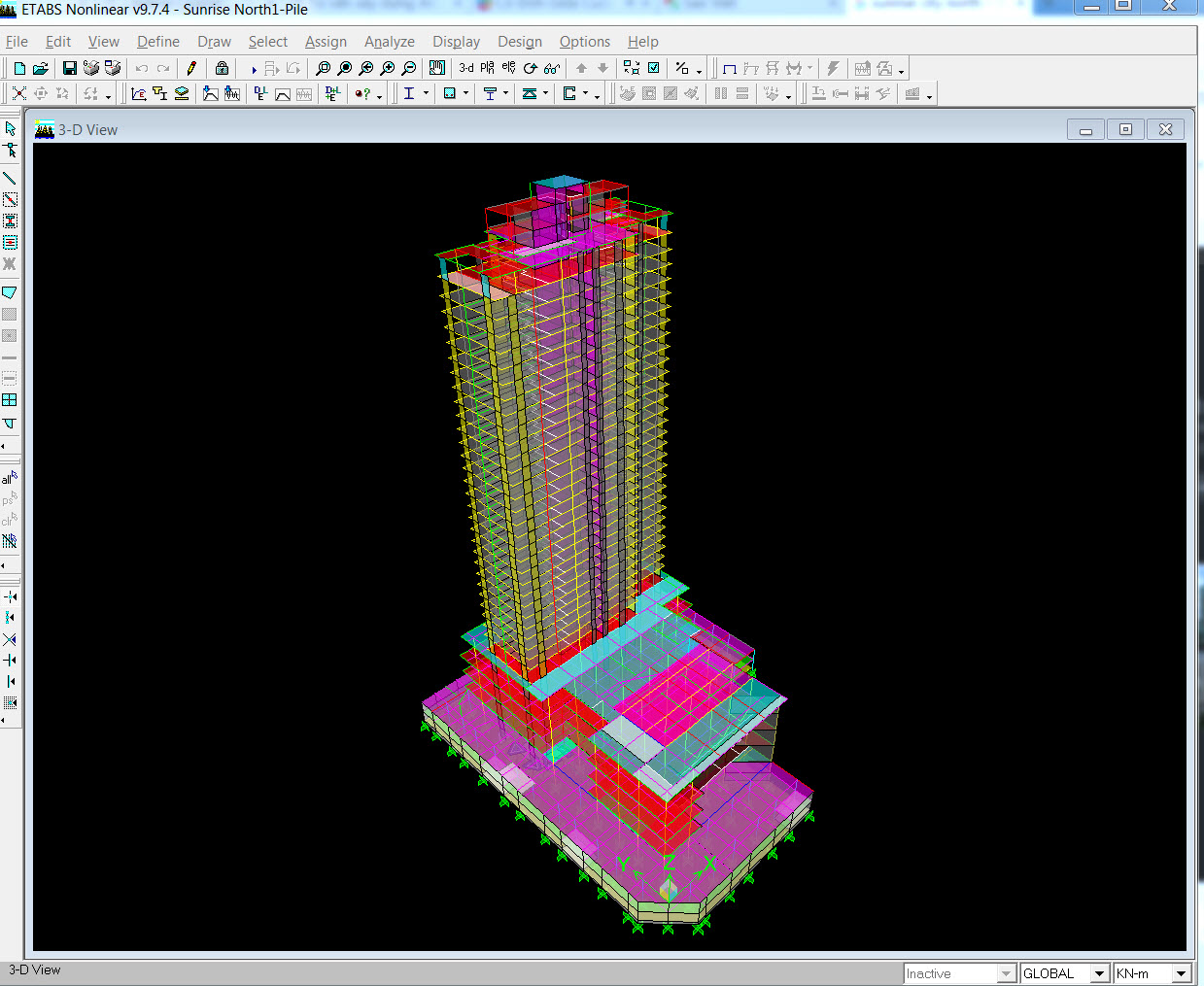Image resolution: width=1204 pixels, height=986 pixels.
Task: Open the KN-m units dropdown
Action: click(x=1182, y=973)
